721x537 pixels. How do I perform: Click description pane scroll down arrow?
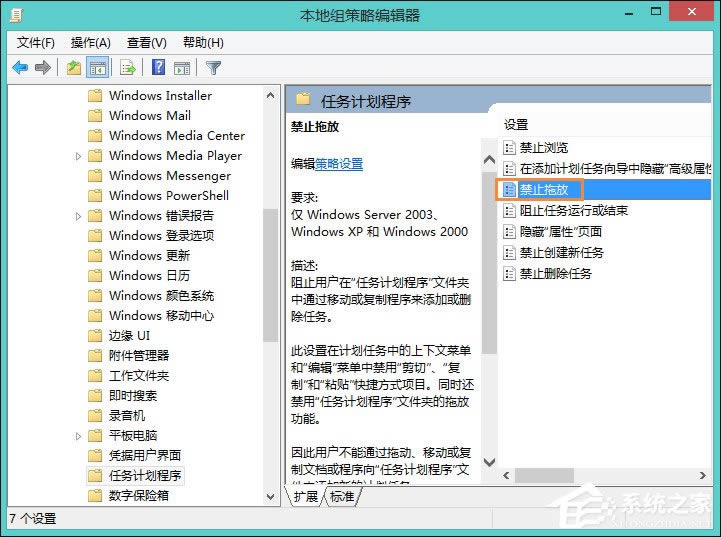pos(490,462)
